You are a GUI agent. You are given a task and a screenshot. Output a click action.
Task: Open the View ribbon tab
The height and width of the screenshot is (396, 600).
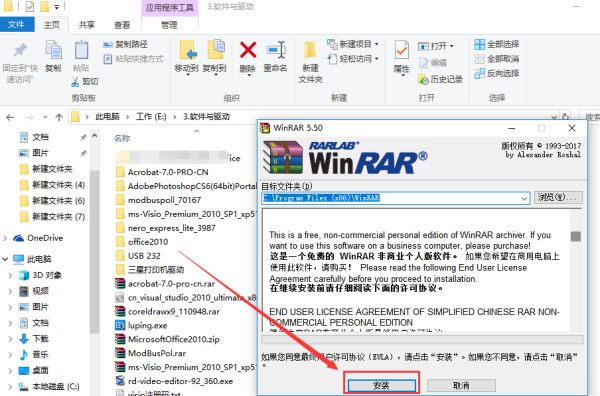122,25
